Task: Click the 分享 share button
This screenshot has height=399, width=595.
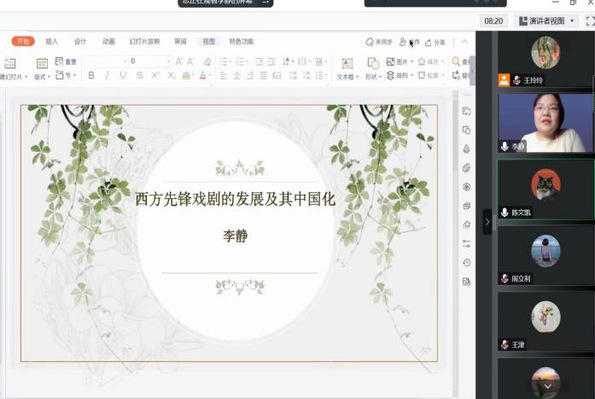Action: pyautogui.click(x=435, y=42)
